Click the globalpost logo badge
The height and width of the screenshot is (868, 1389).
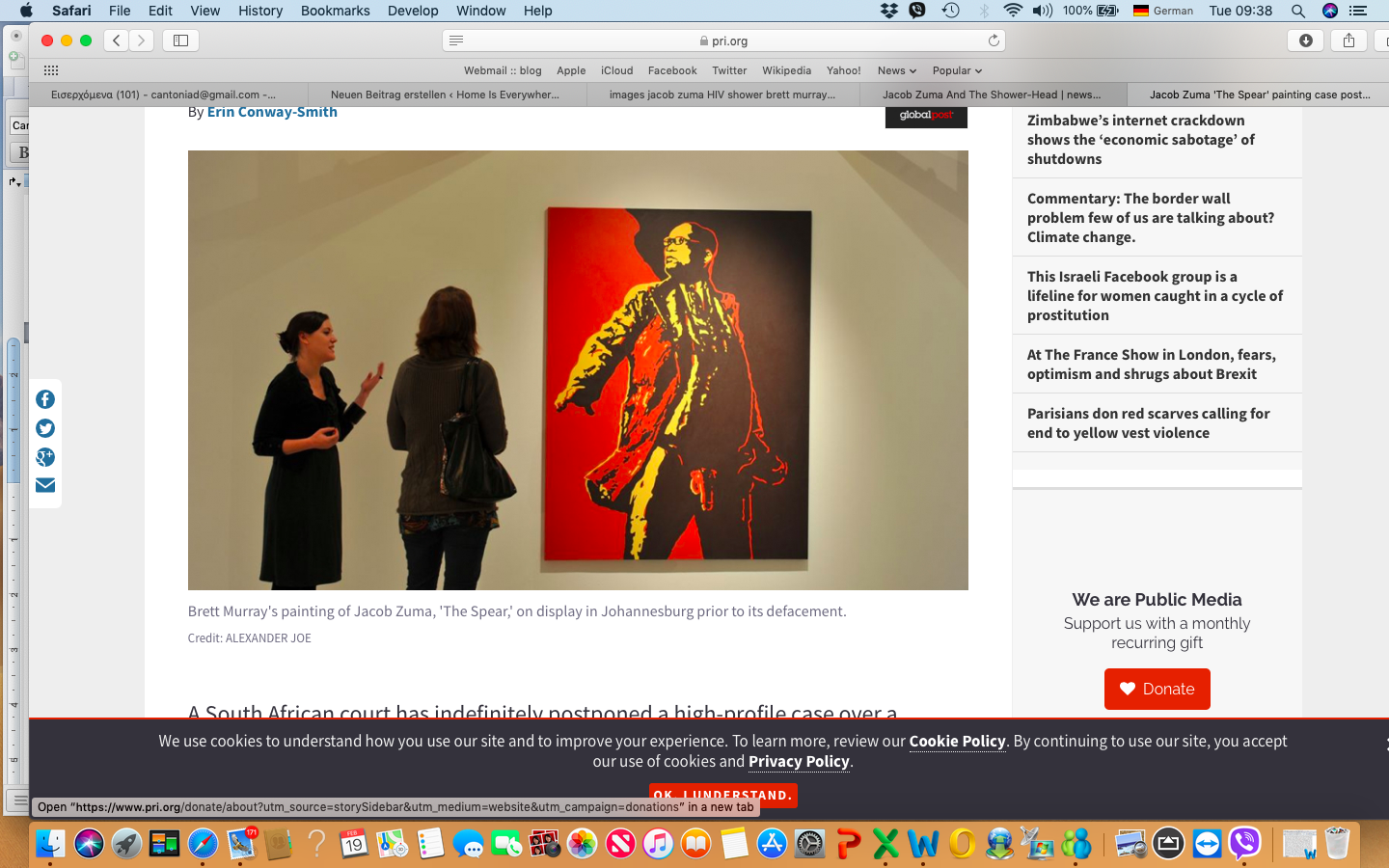pyautogui.click(x=926, y=116)
